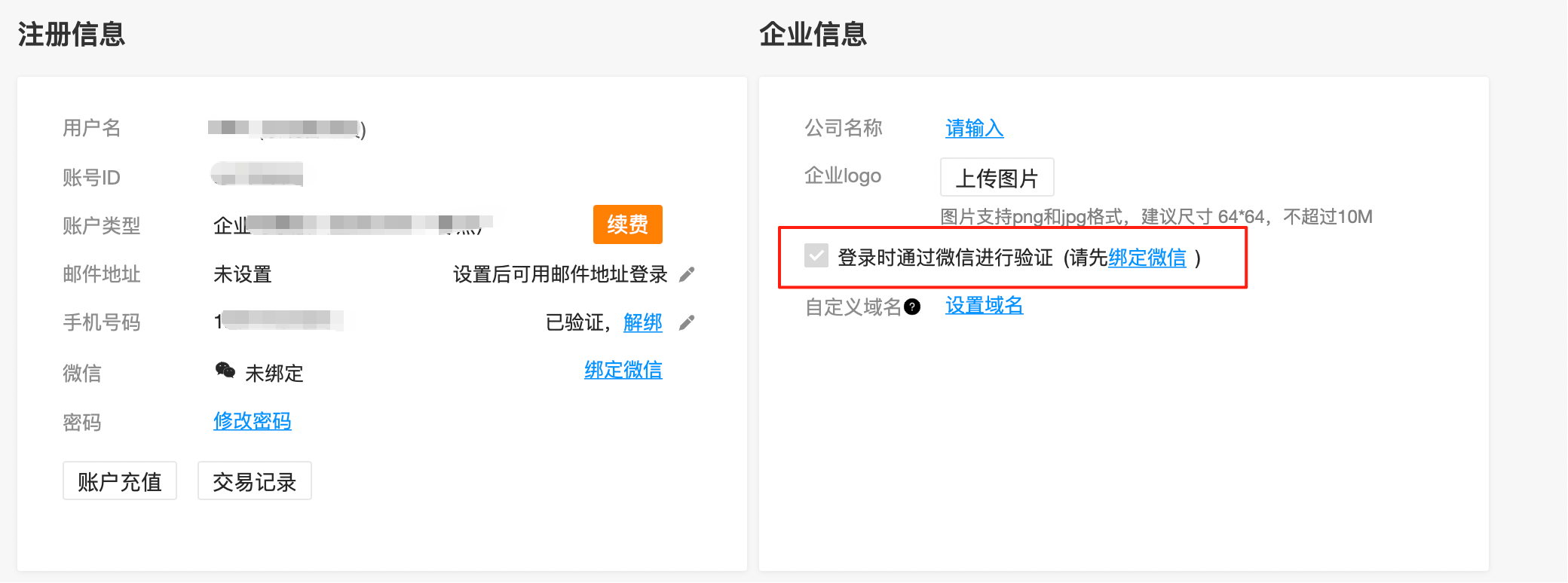Click the question mark icon beside 自定义域名

point(912,307)
